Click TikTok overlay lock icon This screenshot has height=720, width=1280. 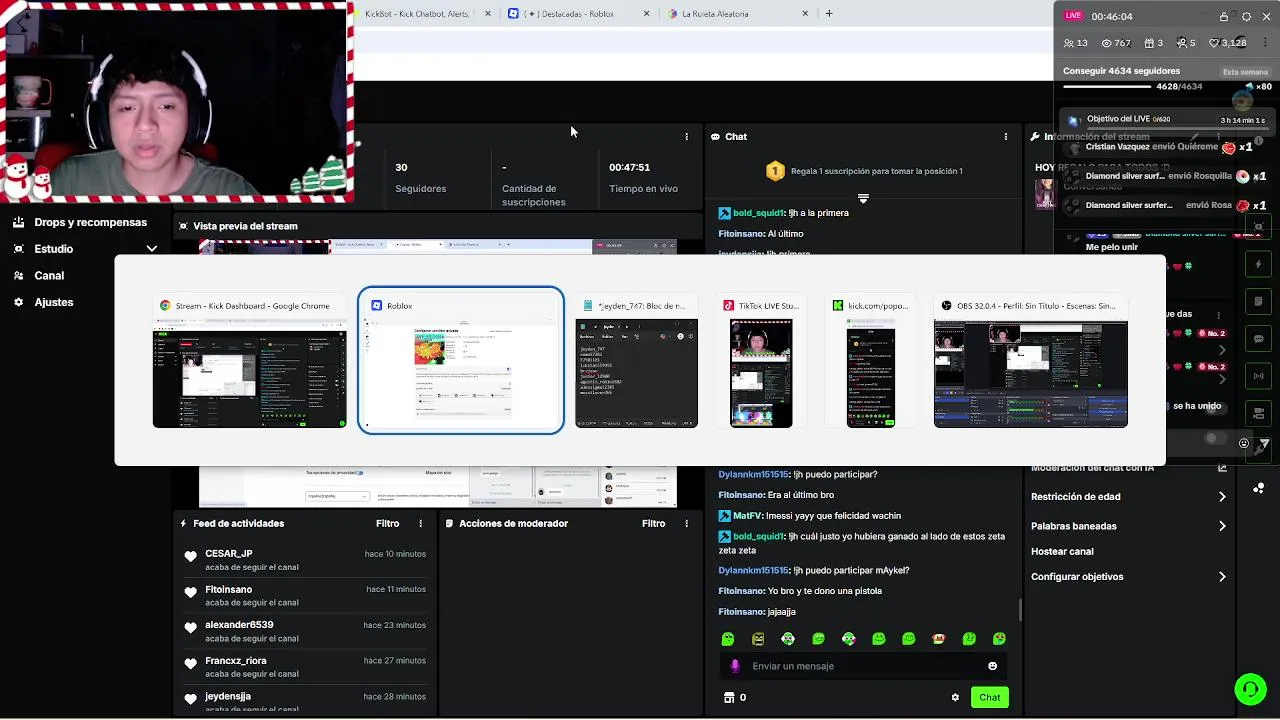[x=1224, y=17]
